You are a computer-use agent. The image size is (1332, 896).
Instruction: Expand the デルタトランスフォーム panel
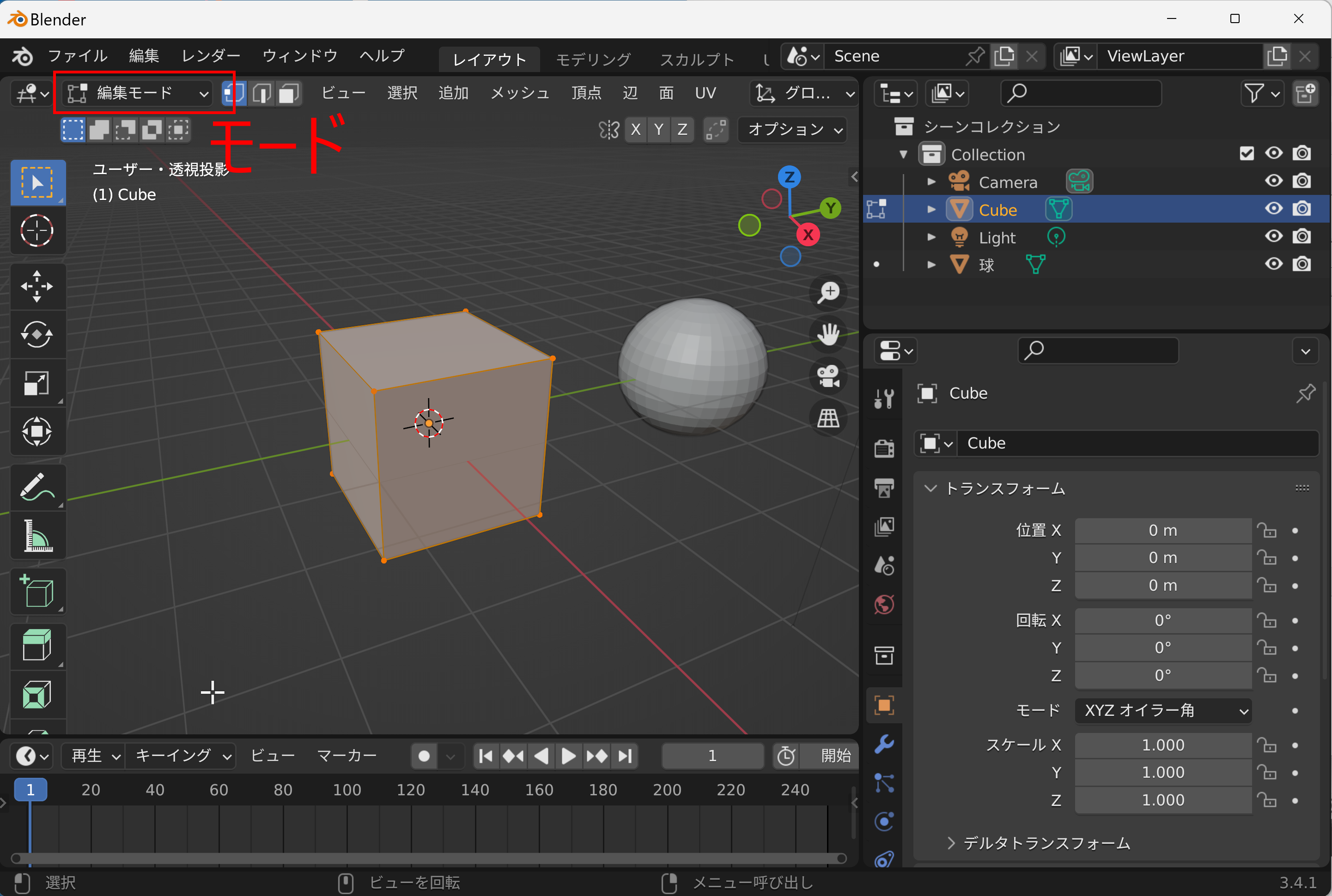[1046, 843]
